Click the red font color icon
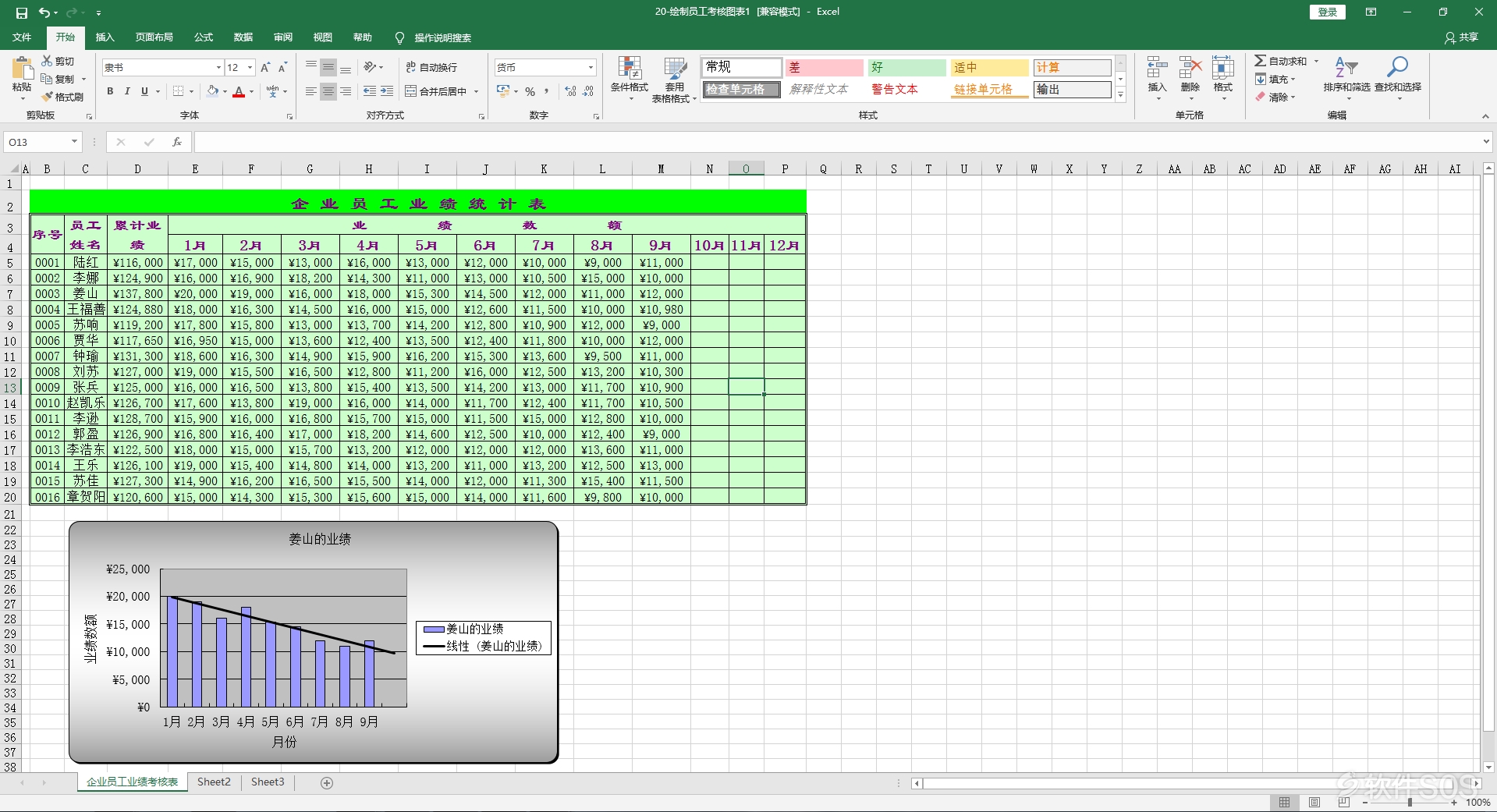 (x=239, y=91)
